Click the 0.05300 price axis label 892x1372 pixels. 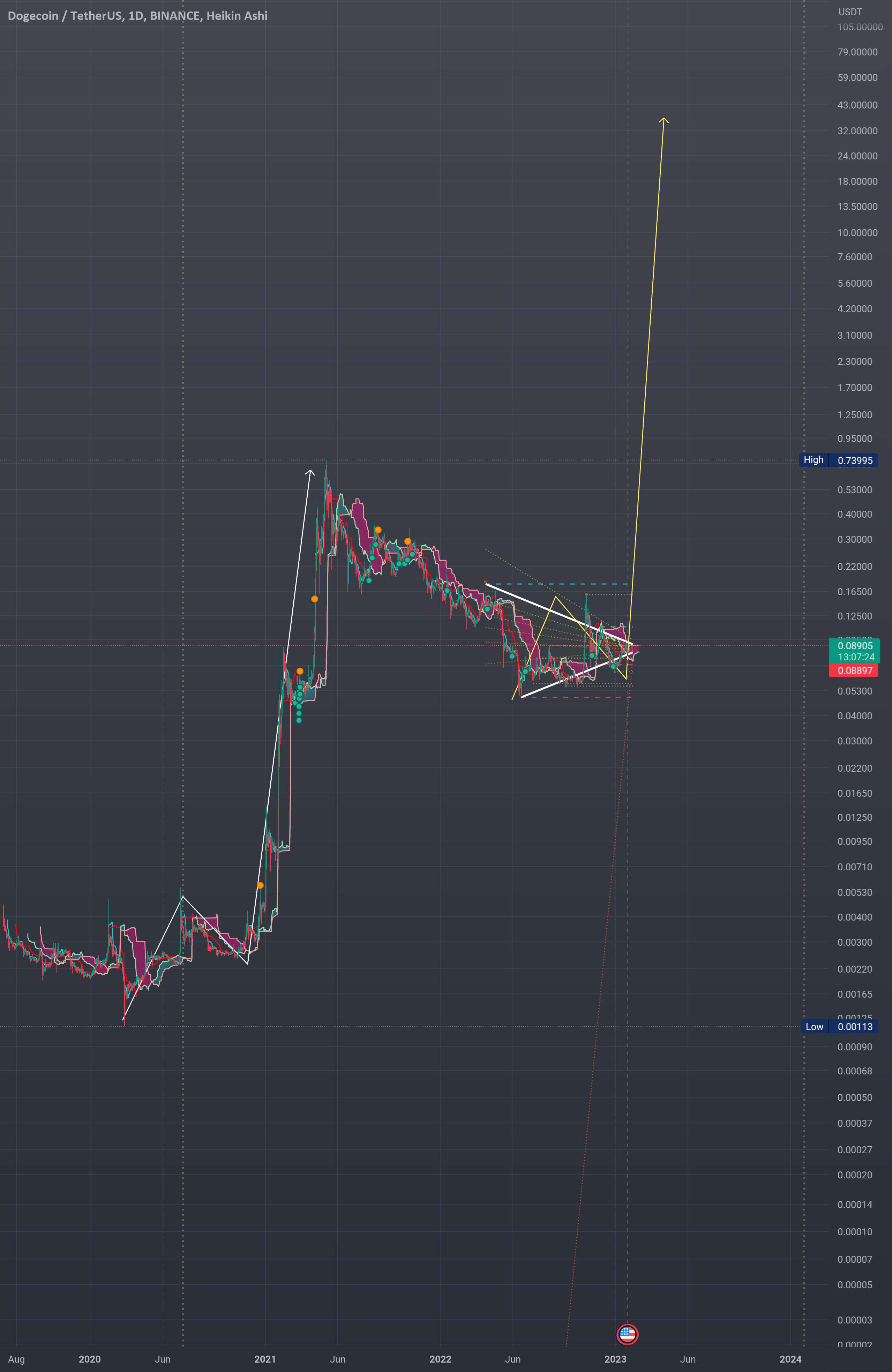(855, 691)
